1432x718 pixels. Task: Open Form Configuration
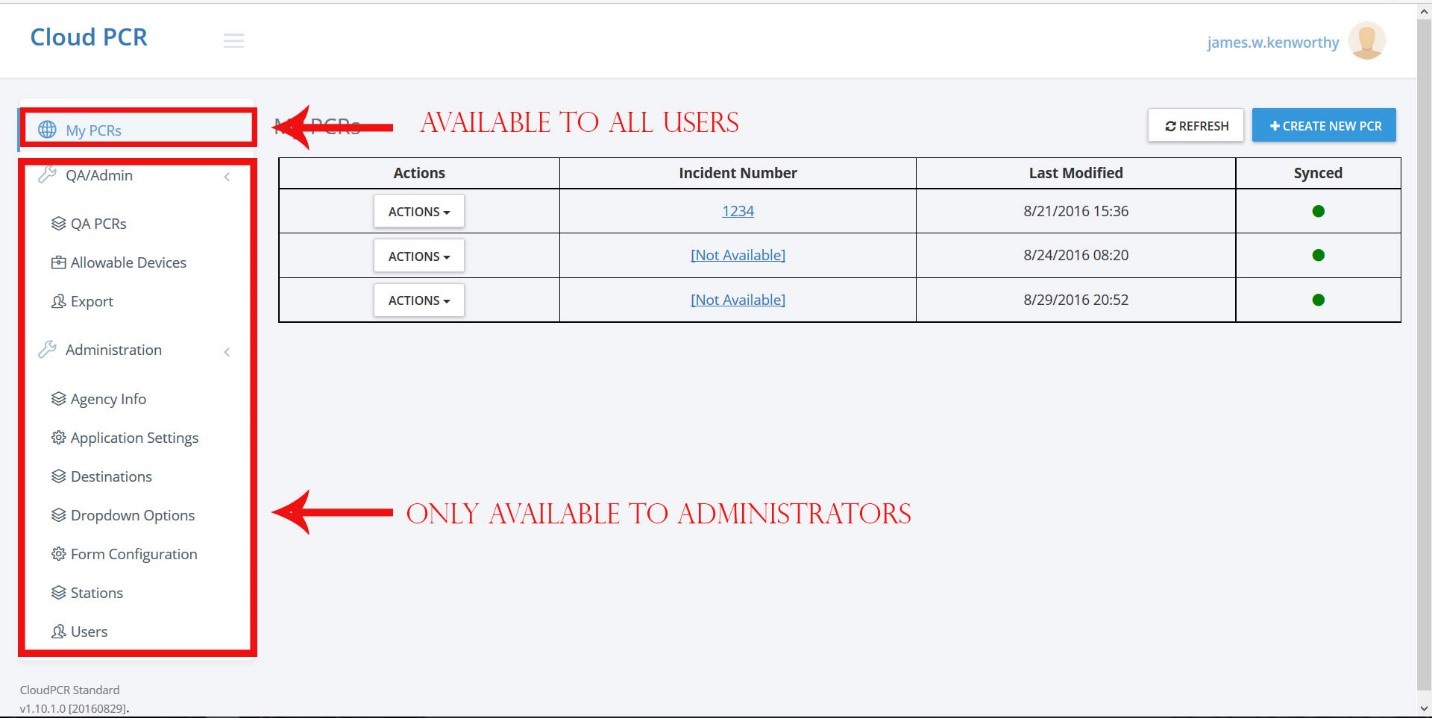point(134,554)
